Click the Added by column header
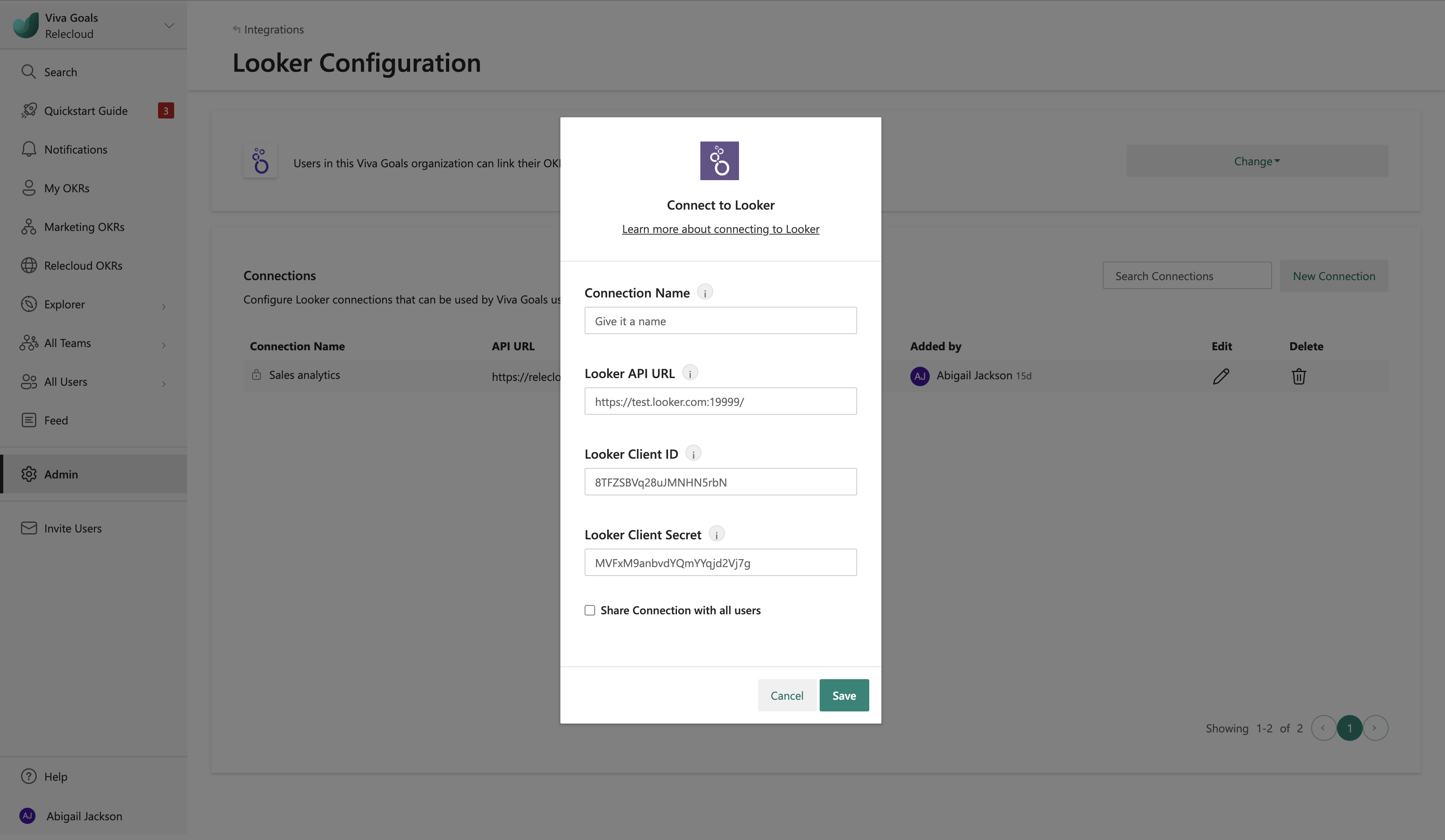1445x840 pixels. tap(935, 346)
